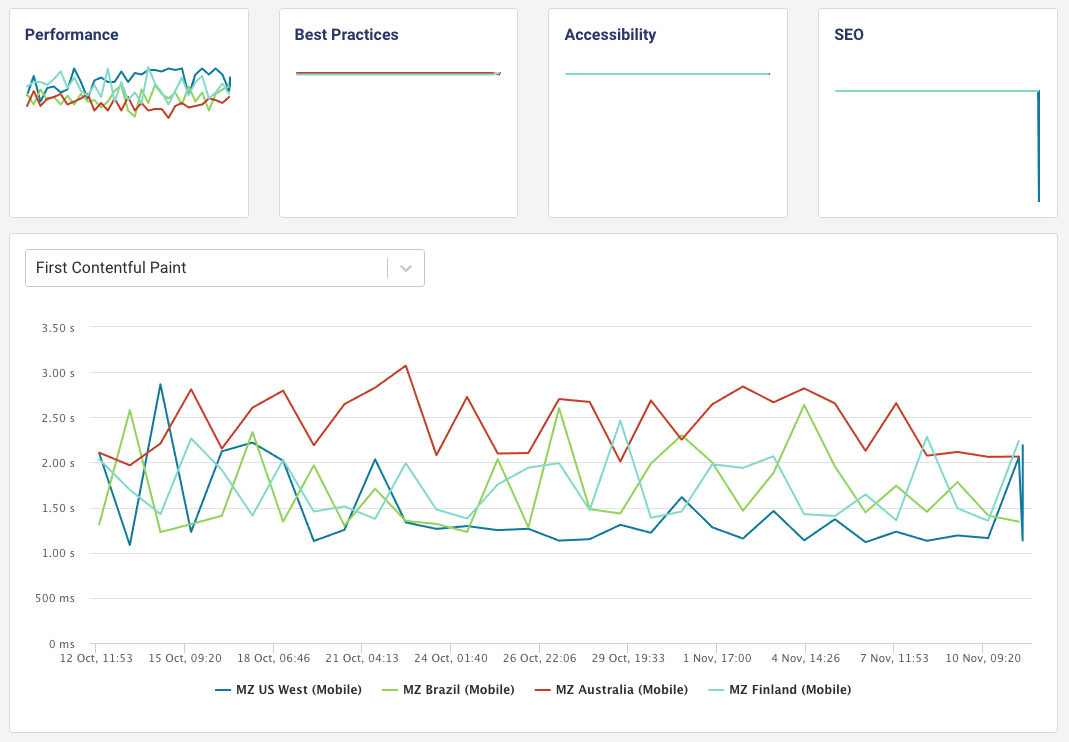This screenshot has width=1069, height=742.
Task: Click the dropdown chevron to change metrics
Action: click(x=405, y=268)
